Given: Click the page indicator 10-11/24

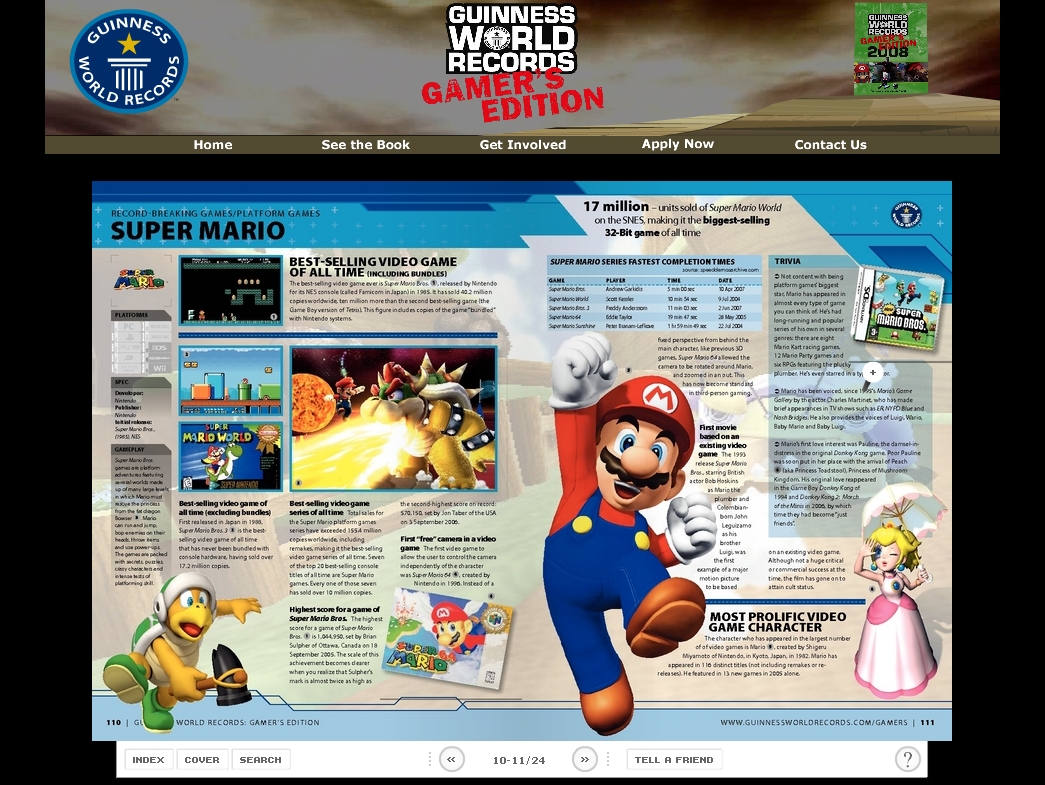Looking at the screenshot, I should 519,760.
